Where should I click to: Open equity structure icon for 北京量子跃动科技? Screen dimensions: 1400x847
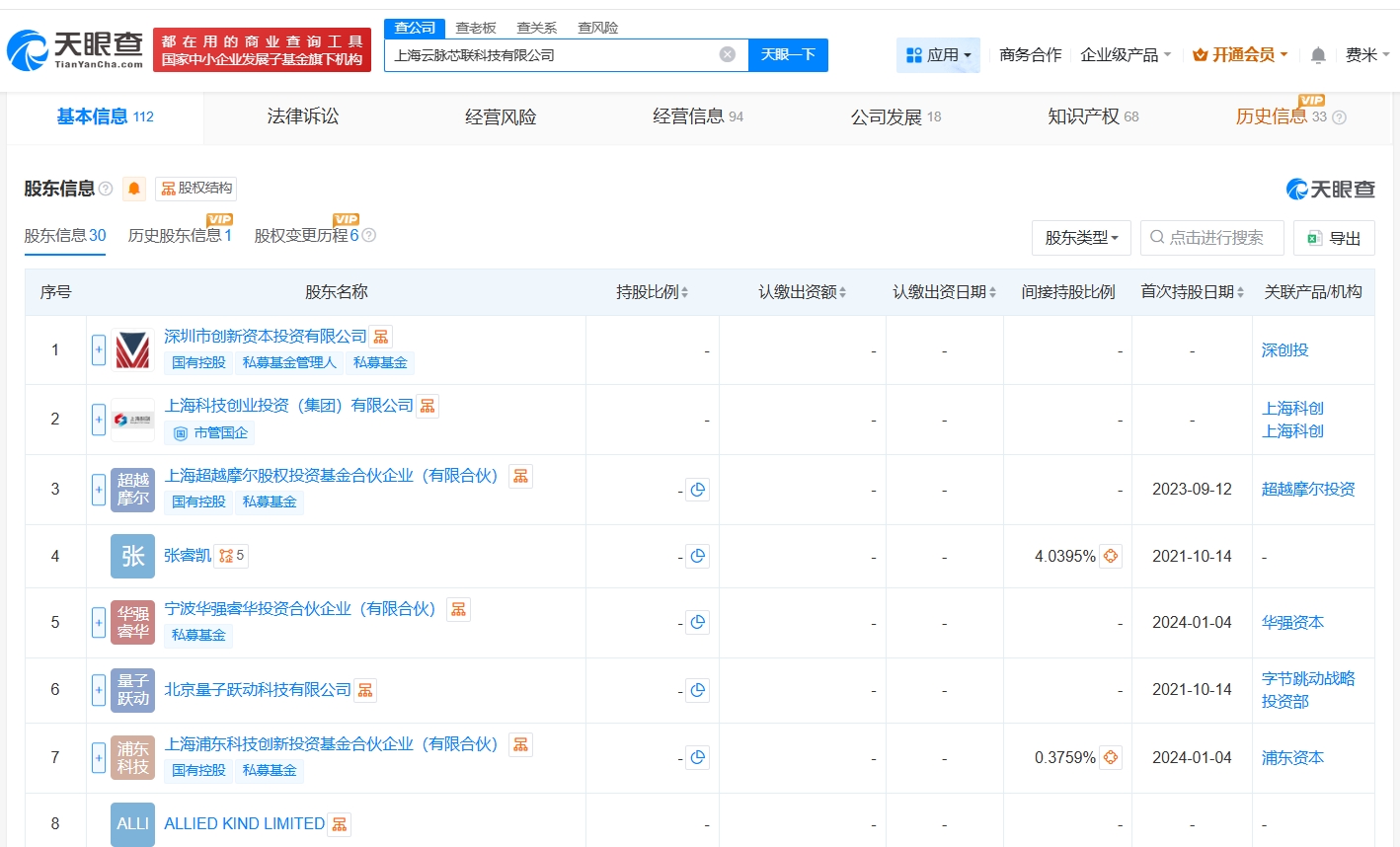[x=365, y=690]
